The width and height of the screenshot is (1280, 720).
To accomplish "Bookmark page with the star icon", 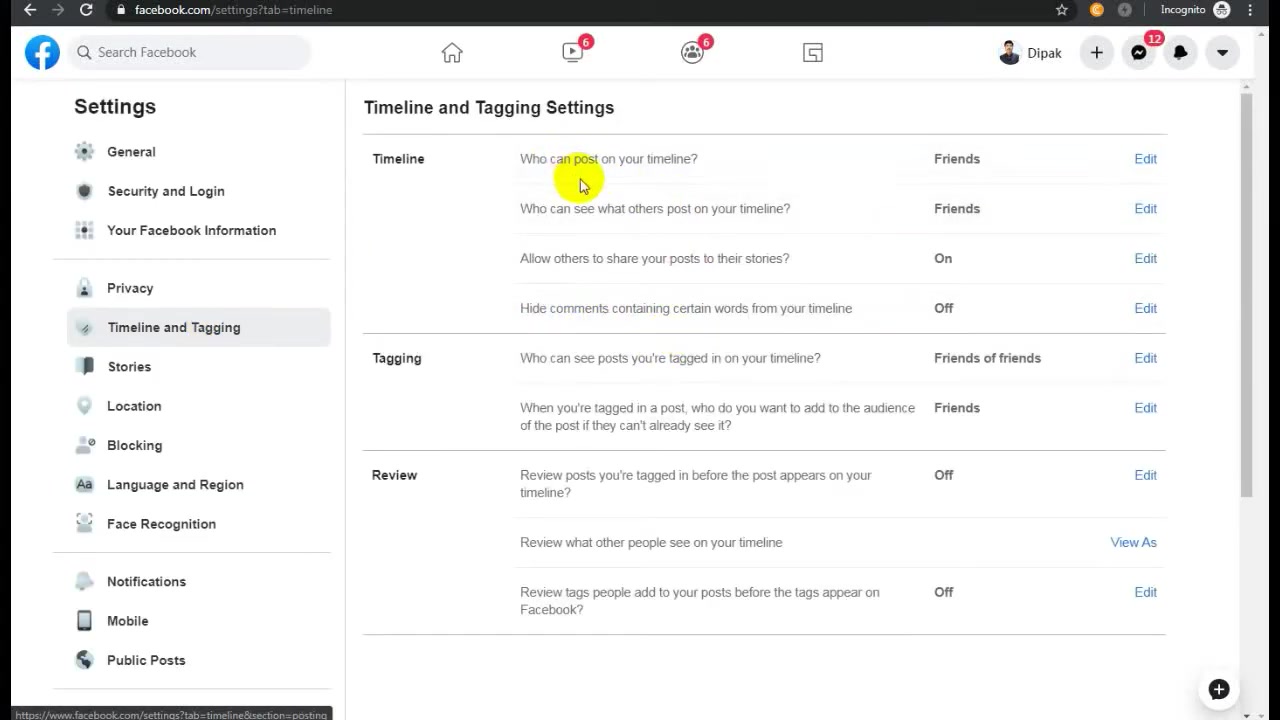I will tap(1062, 10).
